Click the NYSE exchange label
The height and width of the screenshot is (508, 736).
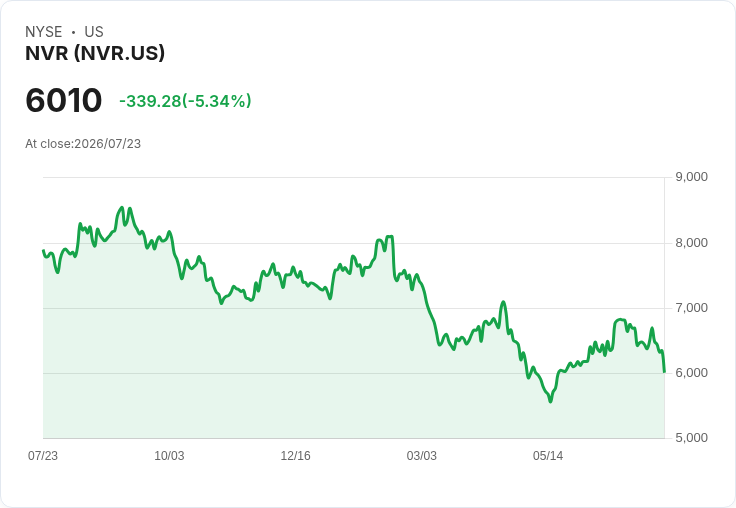[44, 32]
